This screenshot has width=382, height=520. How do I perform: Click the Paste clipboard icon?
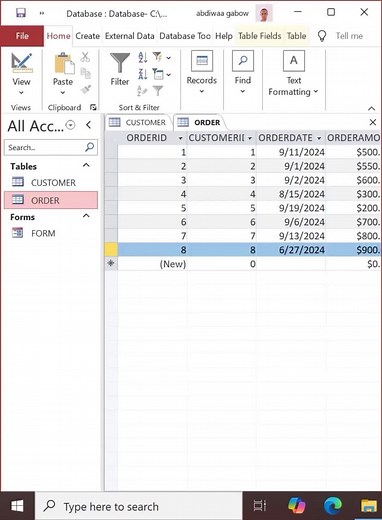tap(64, 63)
